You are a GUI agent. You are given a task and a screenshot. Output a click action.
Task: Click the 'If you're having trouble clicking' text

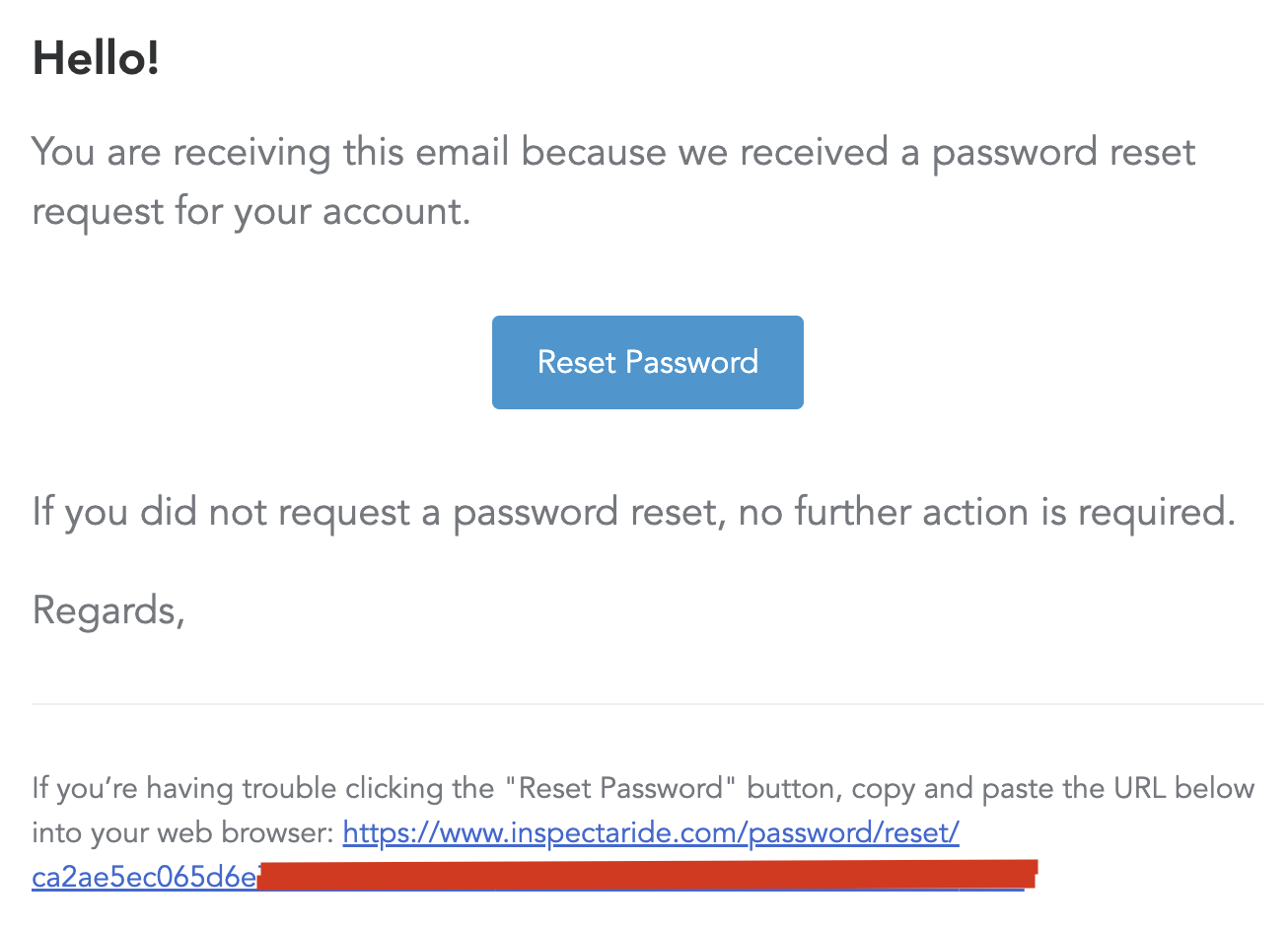point(262,789)
